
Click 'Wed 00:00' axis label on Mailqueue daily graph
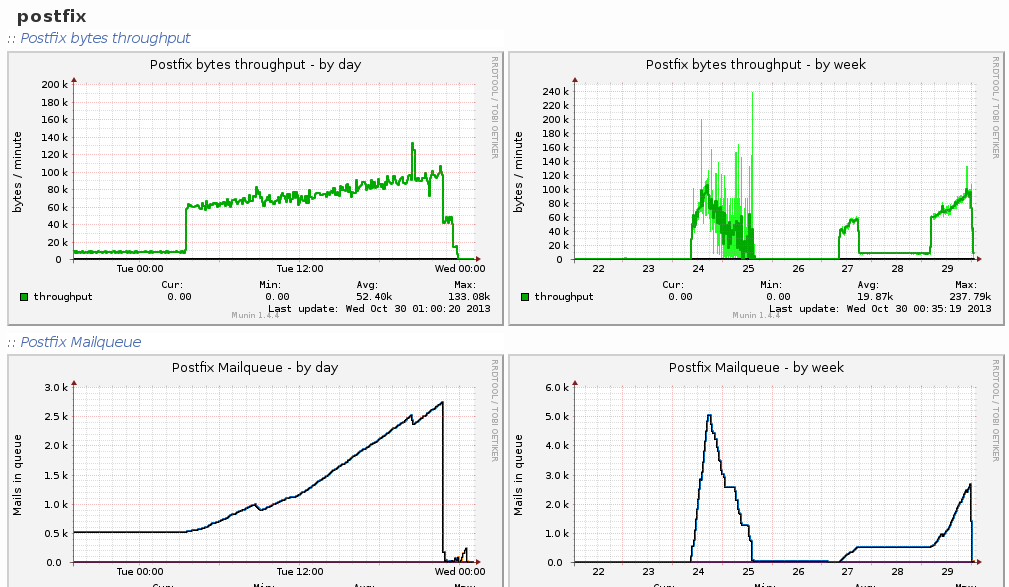coord(460,571)
